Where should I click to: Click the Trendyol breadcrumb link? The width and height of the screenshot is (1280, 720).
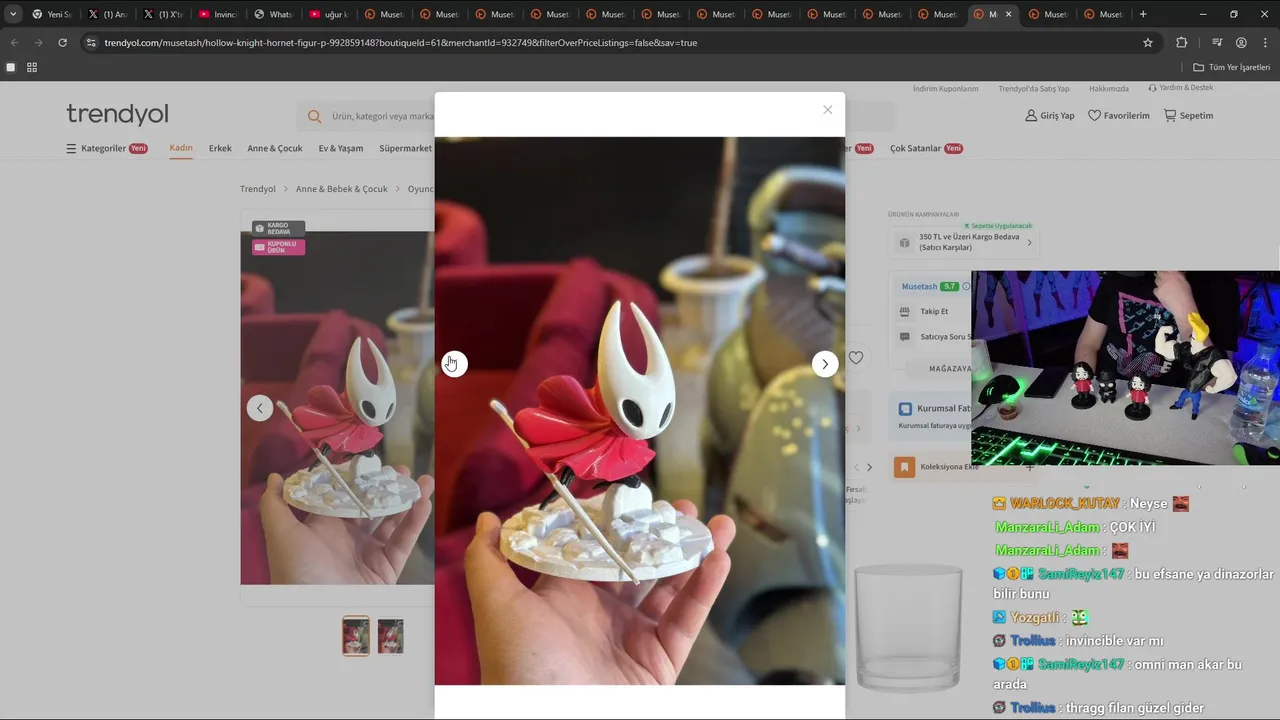[x=257, y=189]
